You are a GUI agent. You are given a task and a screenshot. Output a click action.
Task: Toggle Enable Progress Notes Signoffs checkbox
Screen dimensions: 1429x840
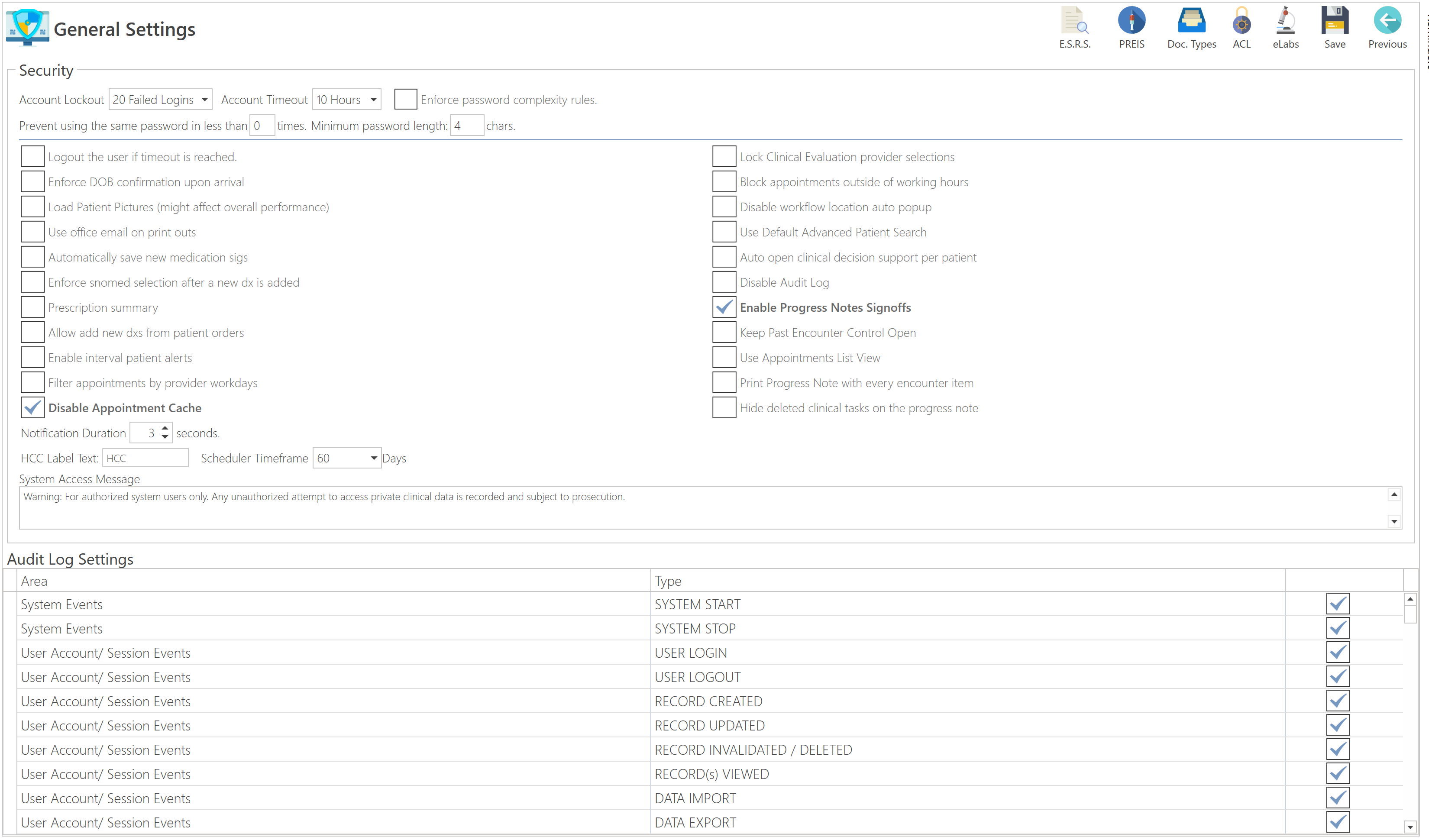pyautogui.click(x=724, y=307)
